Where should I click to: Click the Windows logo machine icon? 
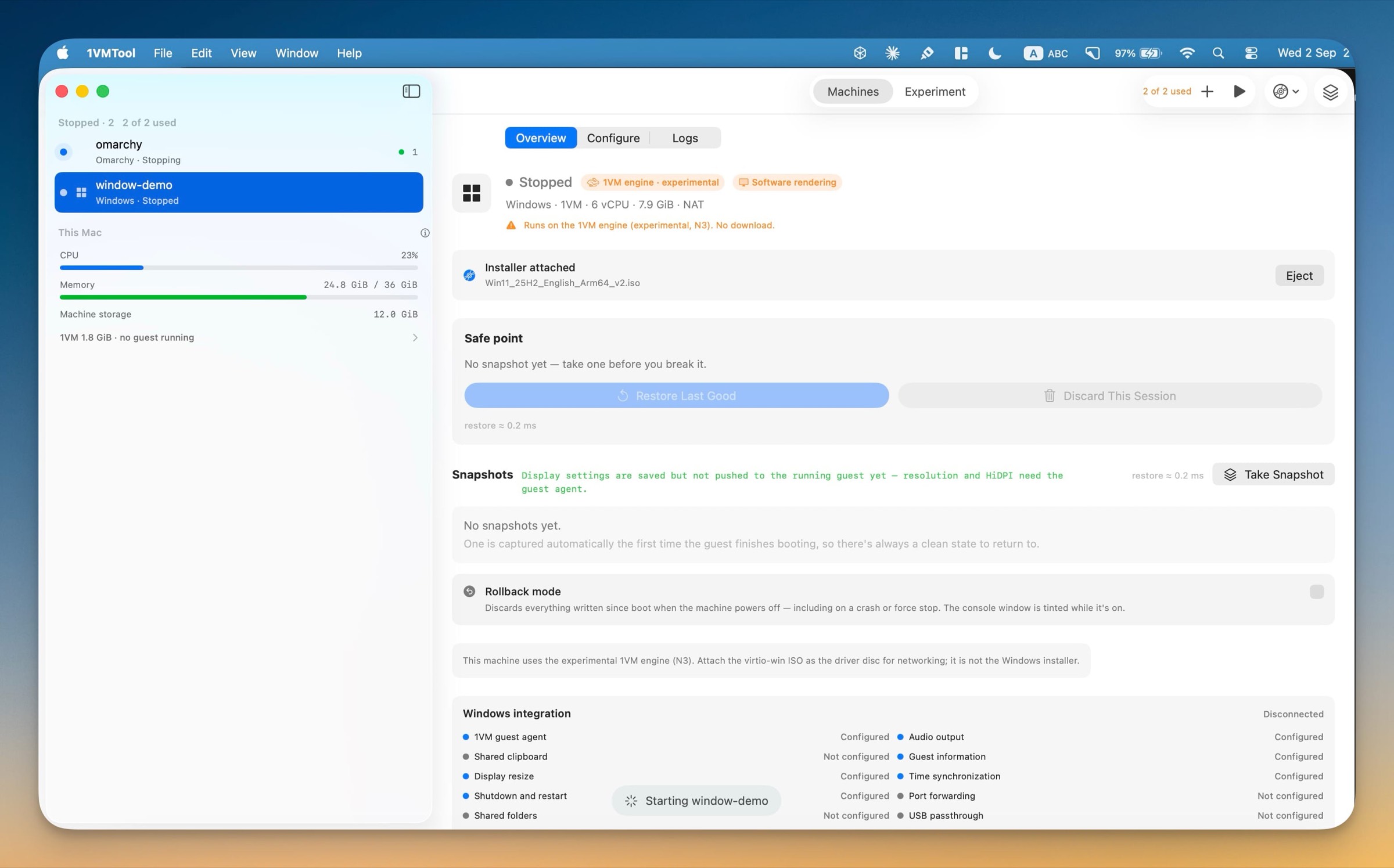click(472, 193)
